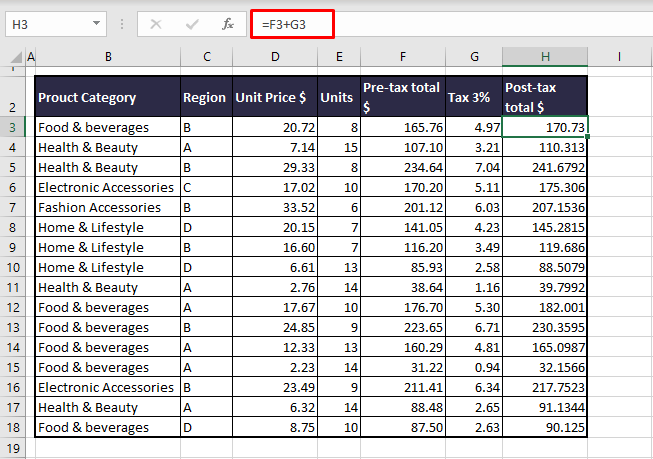Select pre-tax total 234.64
This screenshot has width=653, height=459.
(x=403, y=167)
